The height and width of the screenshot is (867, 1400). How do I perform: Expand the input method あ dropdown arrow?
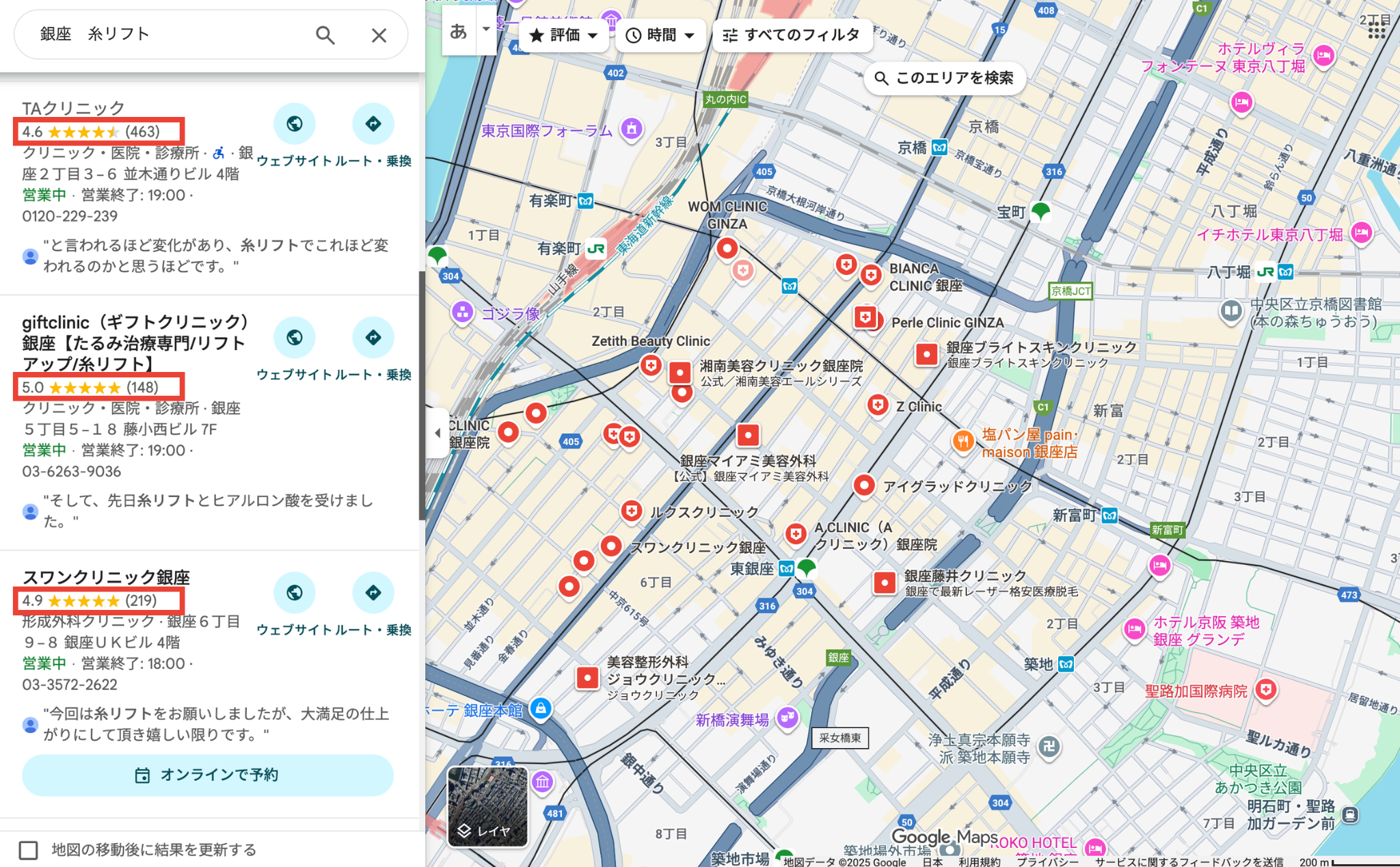[x=486, y=29]
